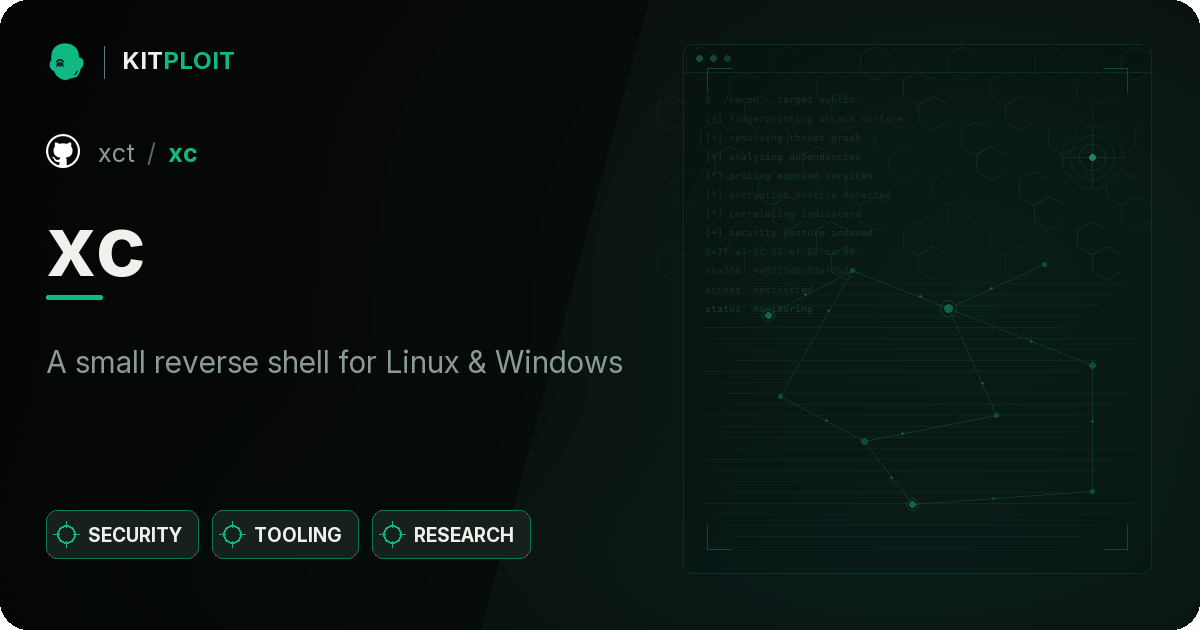
Task: Select the description 'A small reverse shell for Linux & Windows'
Action: [335, 362]
